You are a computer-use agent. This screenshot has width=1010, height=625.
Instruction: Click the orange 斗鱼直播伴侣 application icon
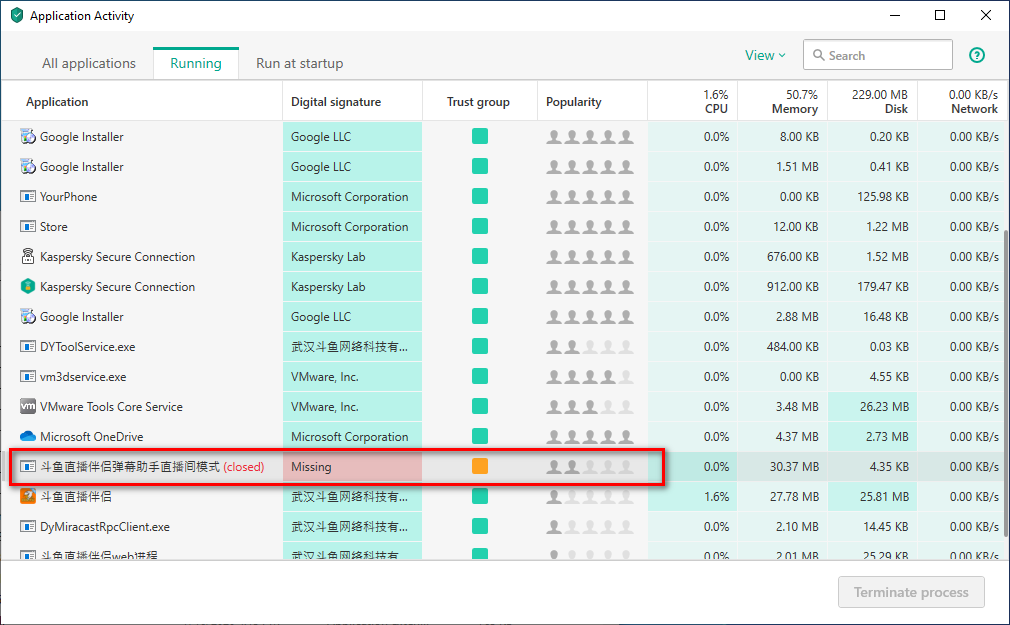tap(28, 497)
